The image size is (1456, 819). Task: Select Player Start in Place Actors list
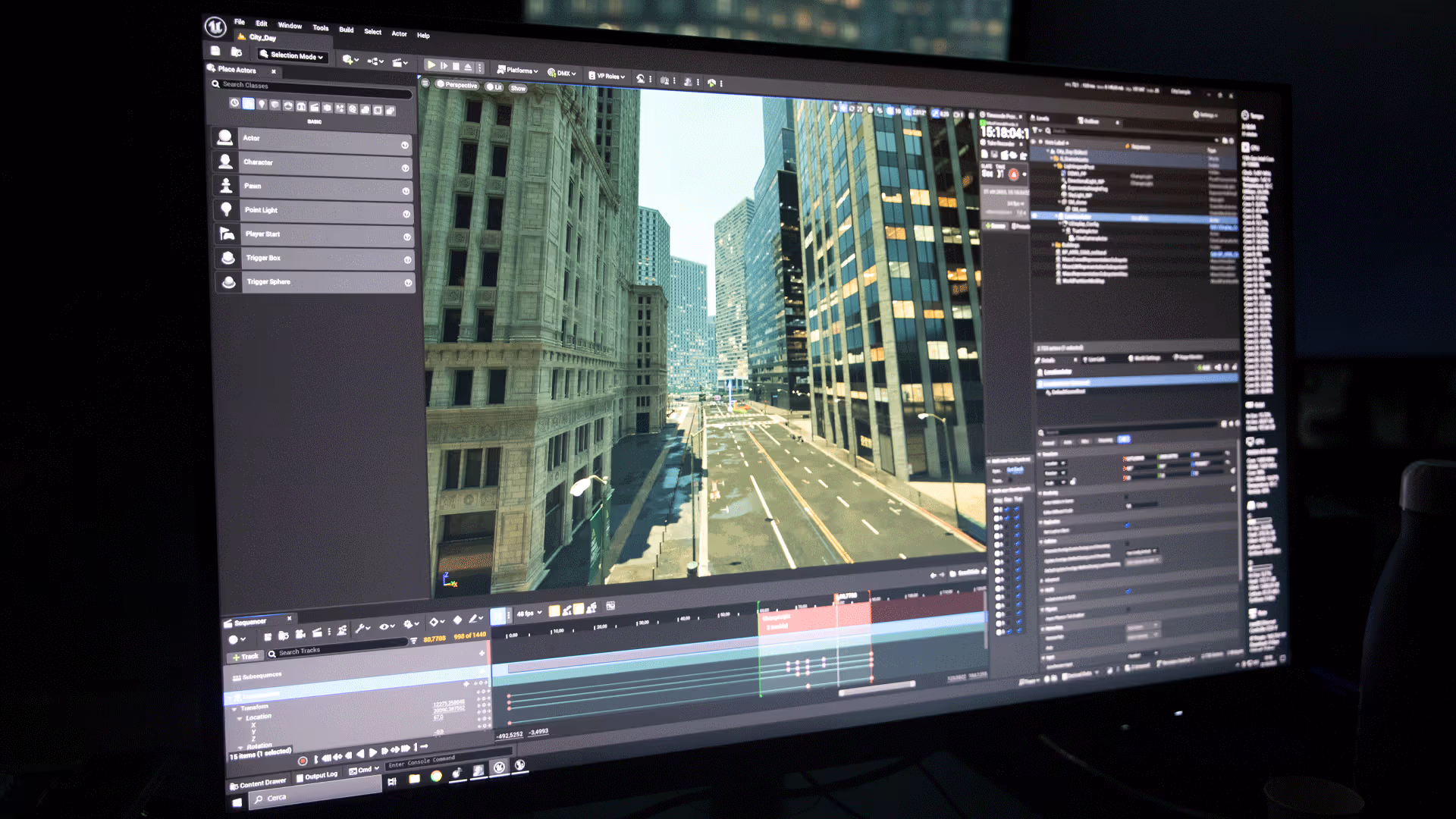pyautogui.click(x=315, y=235)
